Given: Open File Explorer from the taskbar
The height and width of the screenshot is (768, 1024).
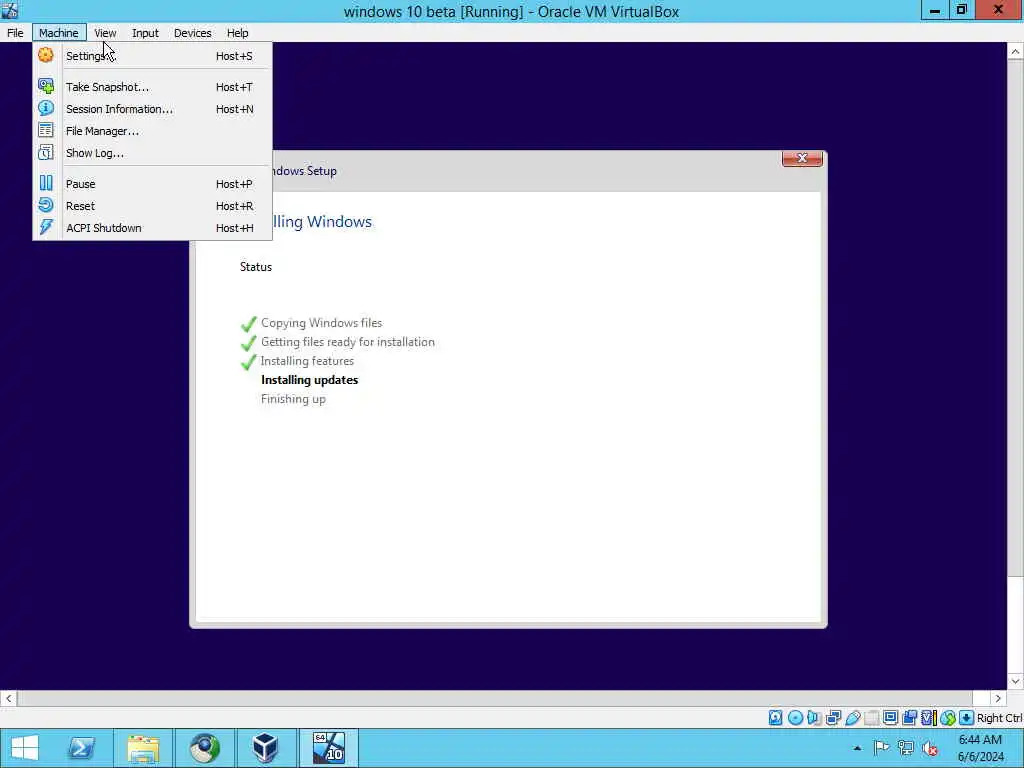Looking at the screenshot, I should click(x=143, y=748).
